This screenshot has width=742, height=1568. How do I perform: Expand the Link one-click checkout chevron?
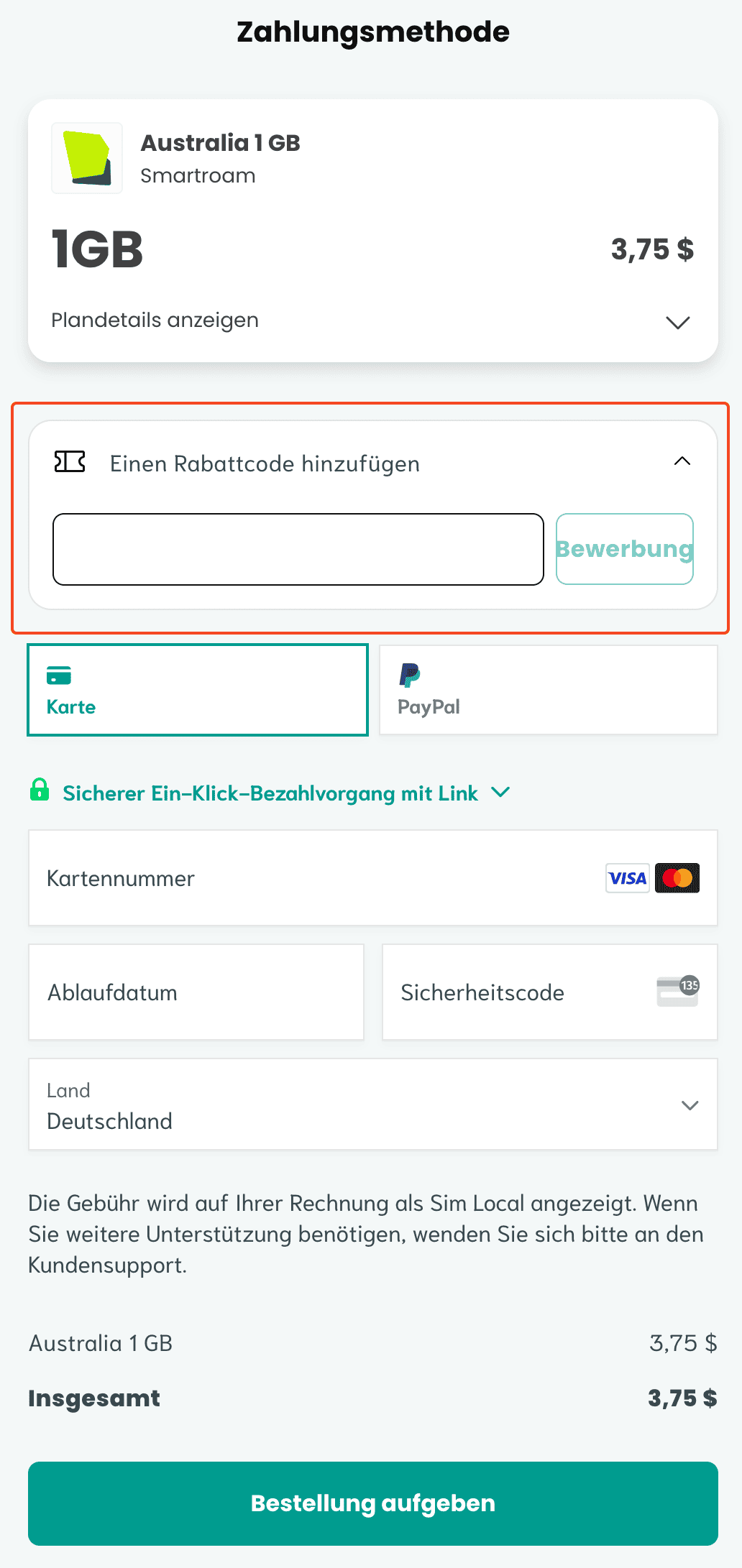[500, 792]
